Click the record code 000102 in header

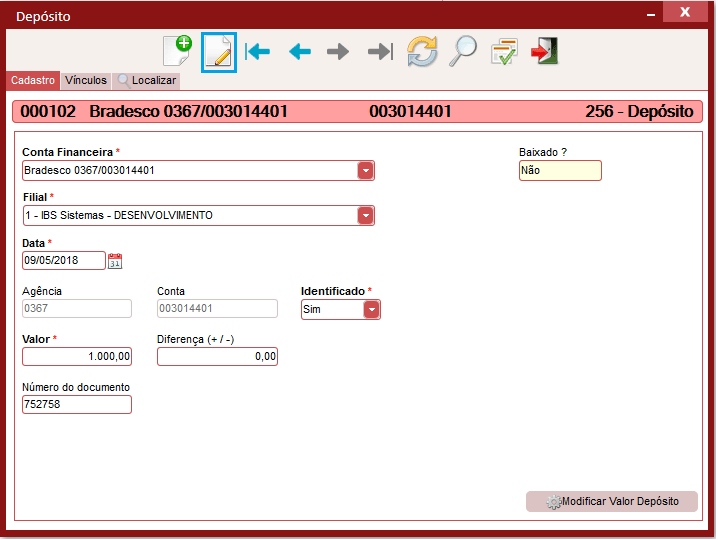click(x=48, y=111)
